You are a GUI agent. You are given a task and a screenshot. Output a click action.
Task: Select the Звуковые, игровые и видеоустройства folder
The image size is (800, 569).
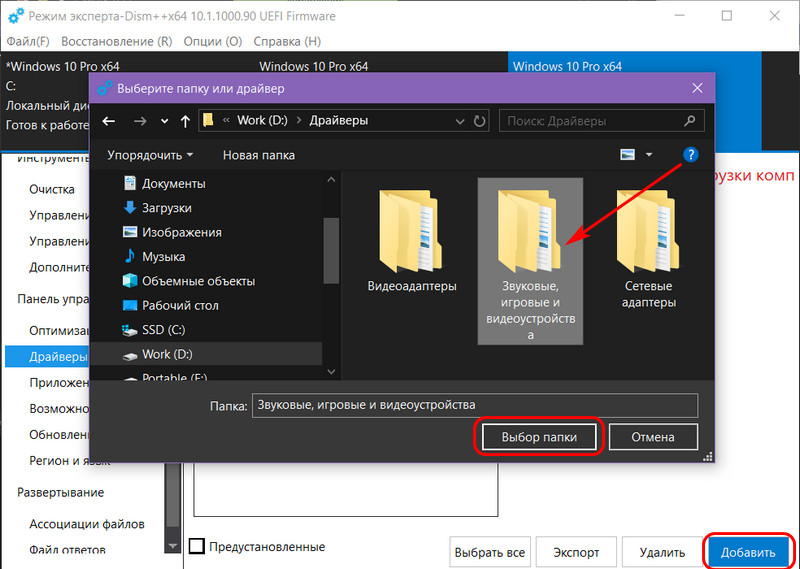(530, 261)
